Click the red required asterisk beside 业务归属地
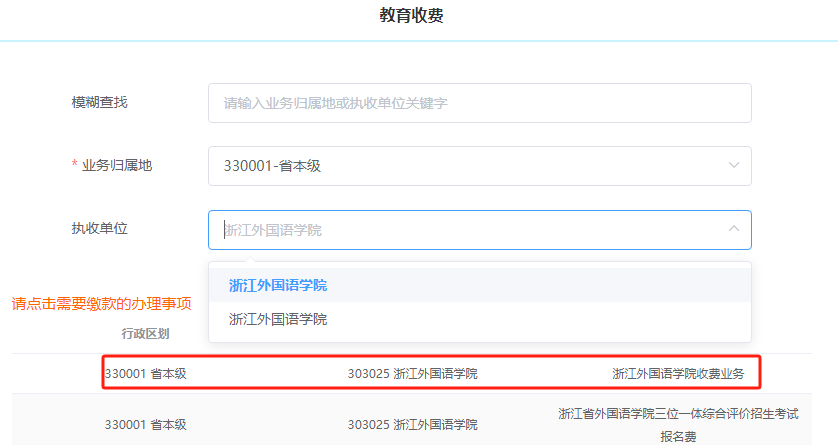Image resolution: width=838 pixels, height=445 pixels. point(74,166)
